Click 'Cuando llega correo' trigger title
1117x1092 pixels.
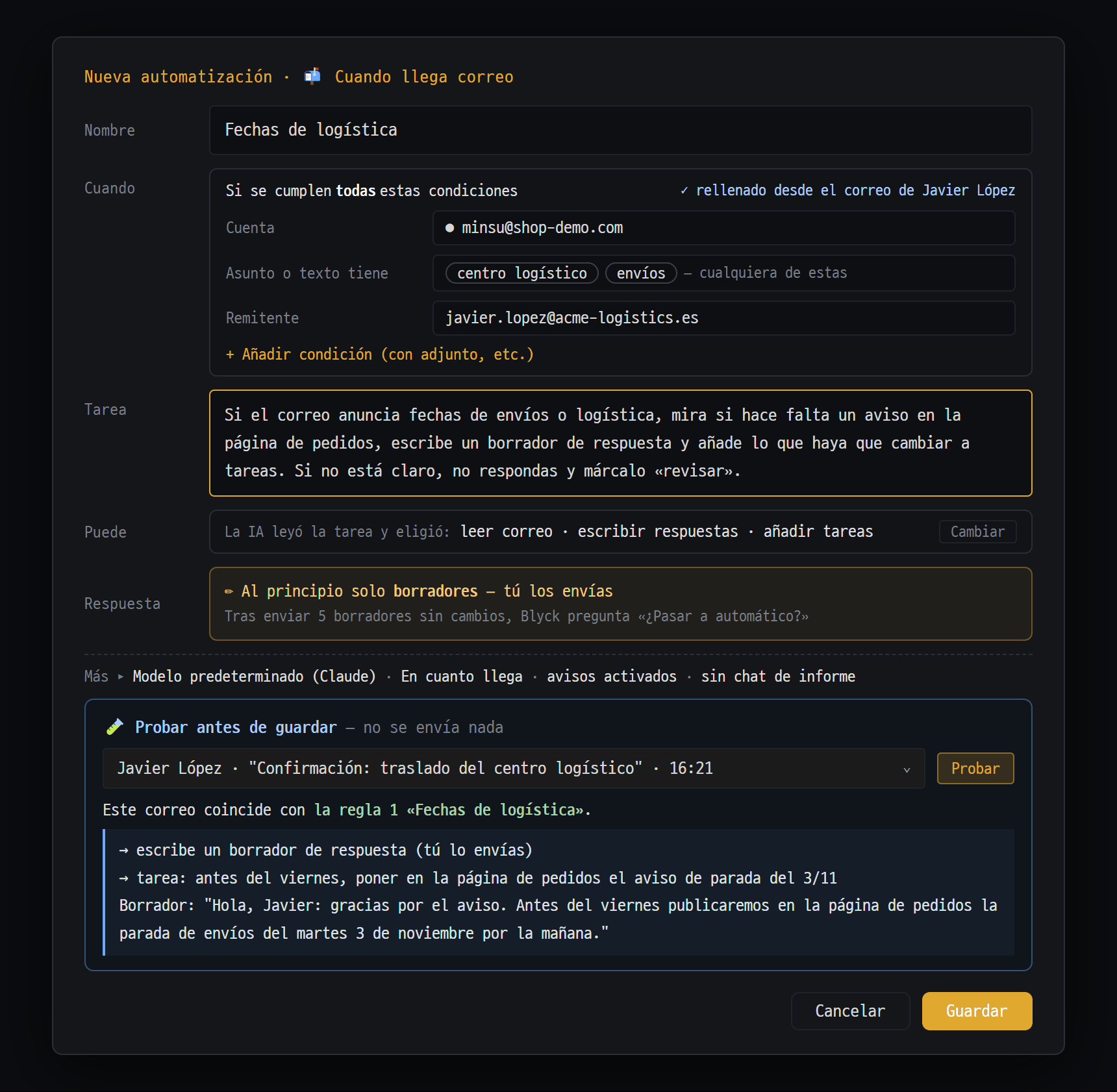pos(424,77)
